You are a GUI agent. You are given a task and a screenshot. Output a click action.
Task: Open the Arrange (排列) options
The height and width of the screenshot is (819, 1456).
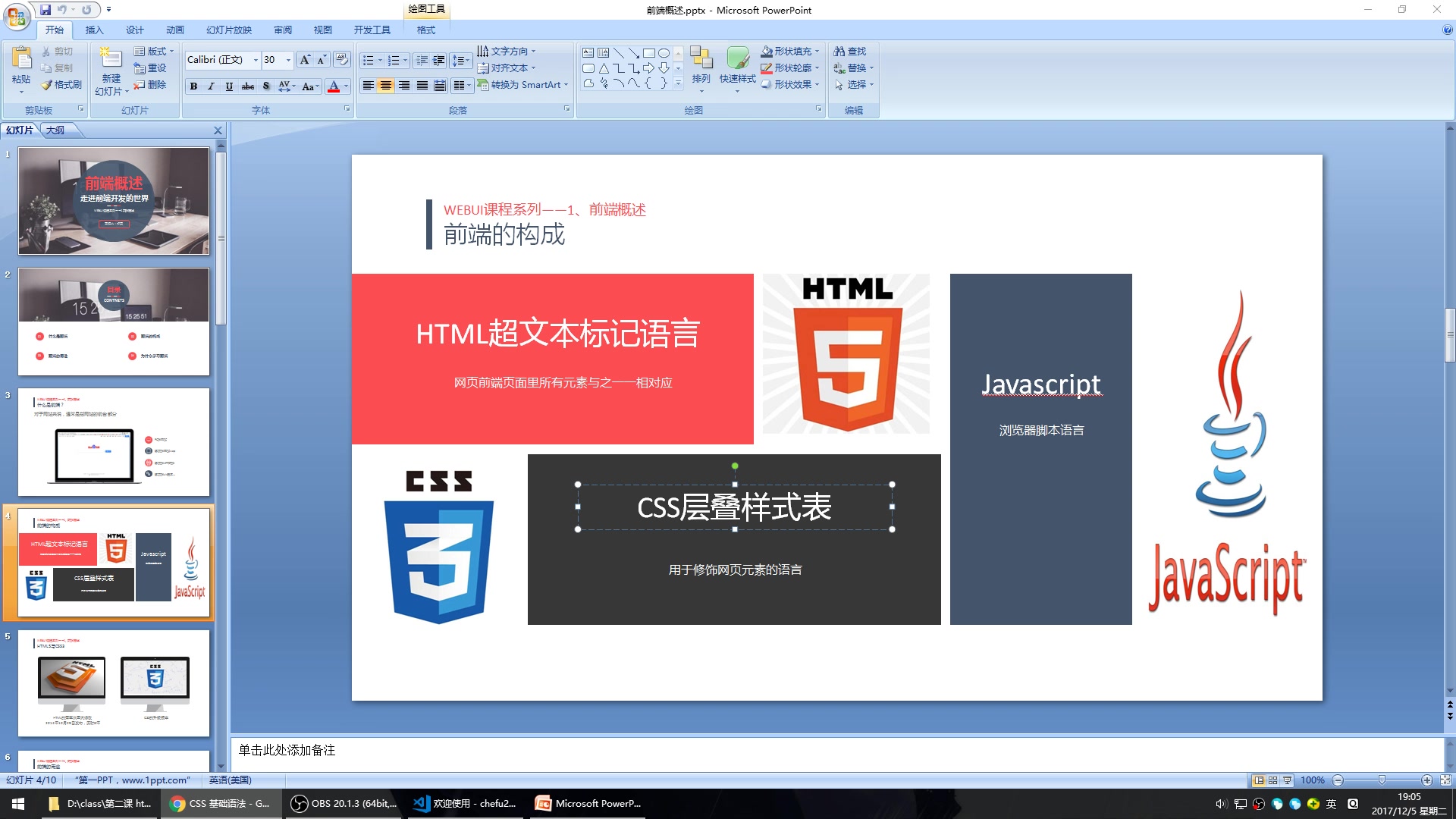701,68
